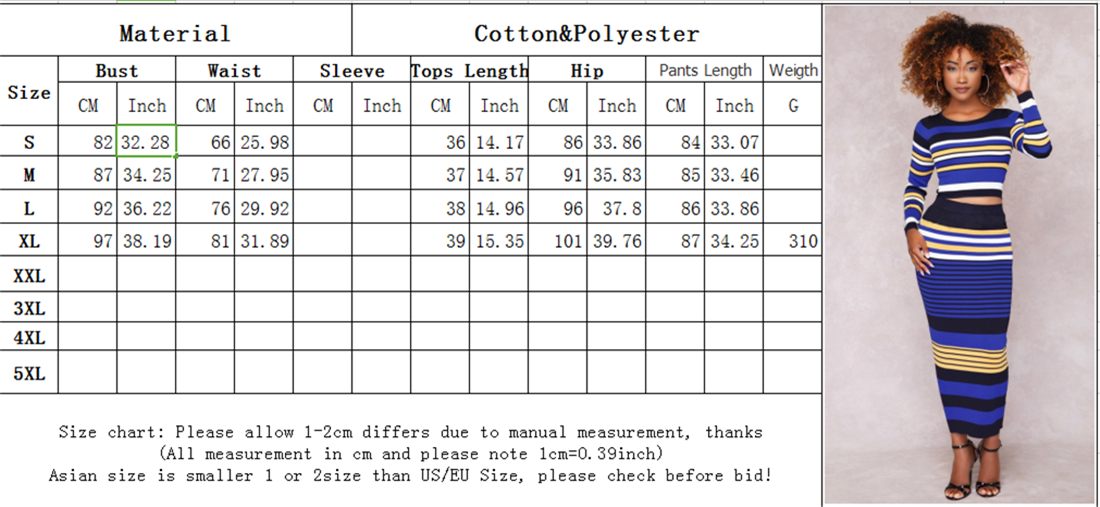Click the empty Sleeve header cell

(352, 71)
